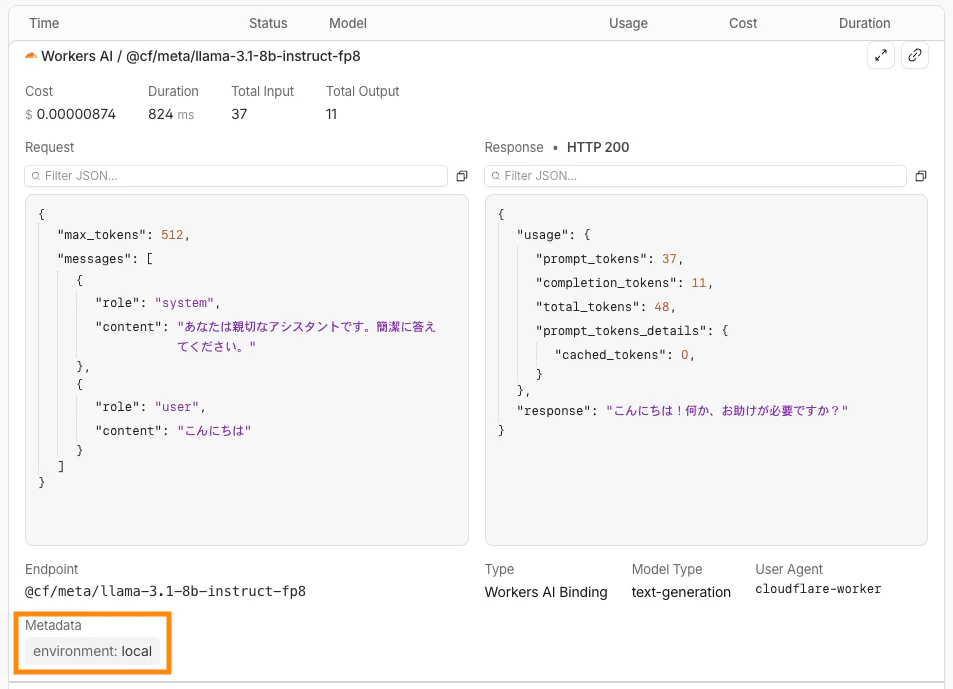953x689 pixels.
Task: Click the system content Japanese string
Action: click(x=306, y=337)
